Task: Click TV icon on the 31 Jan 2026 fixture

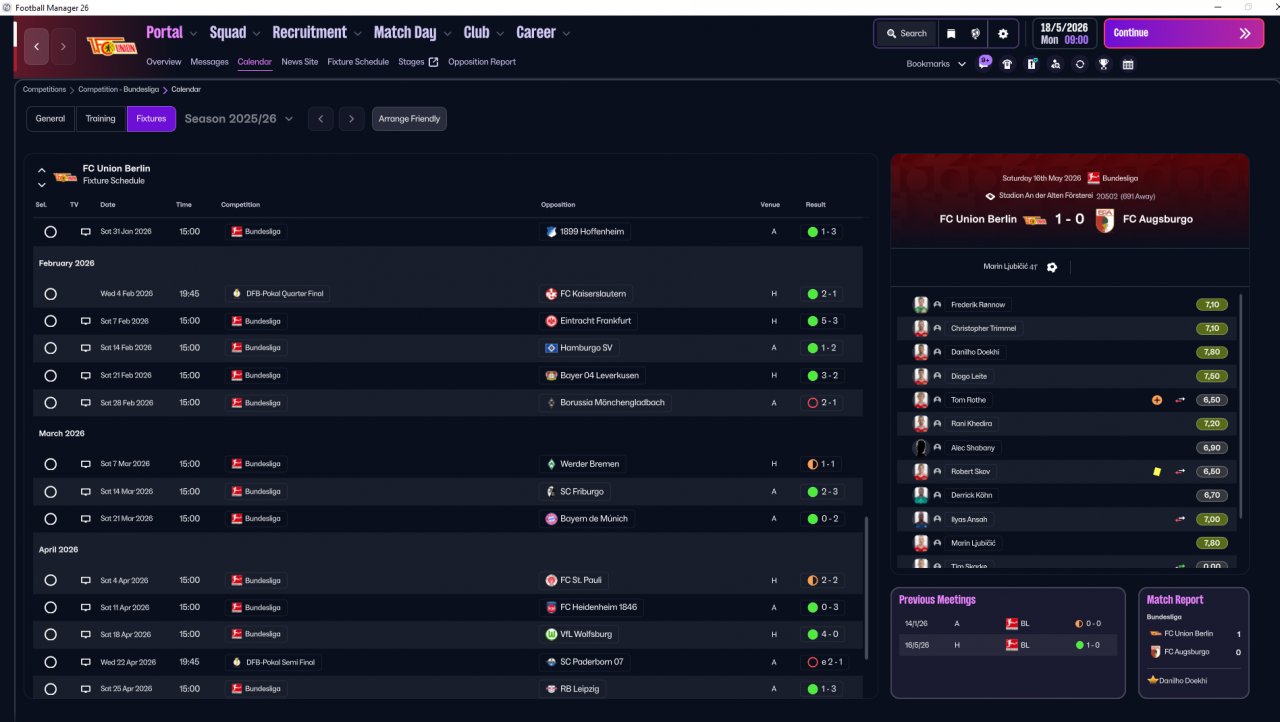Action: [86, 232]
